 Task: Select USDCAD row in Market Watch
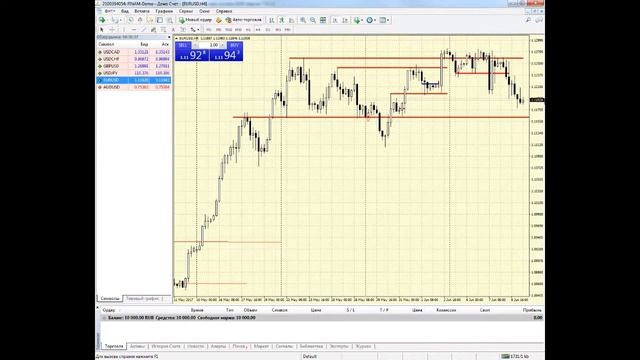[x=133, y=52]
